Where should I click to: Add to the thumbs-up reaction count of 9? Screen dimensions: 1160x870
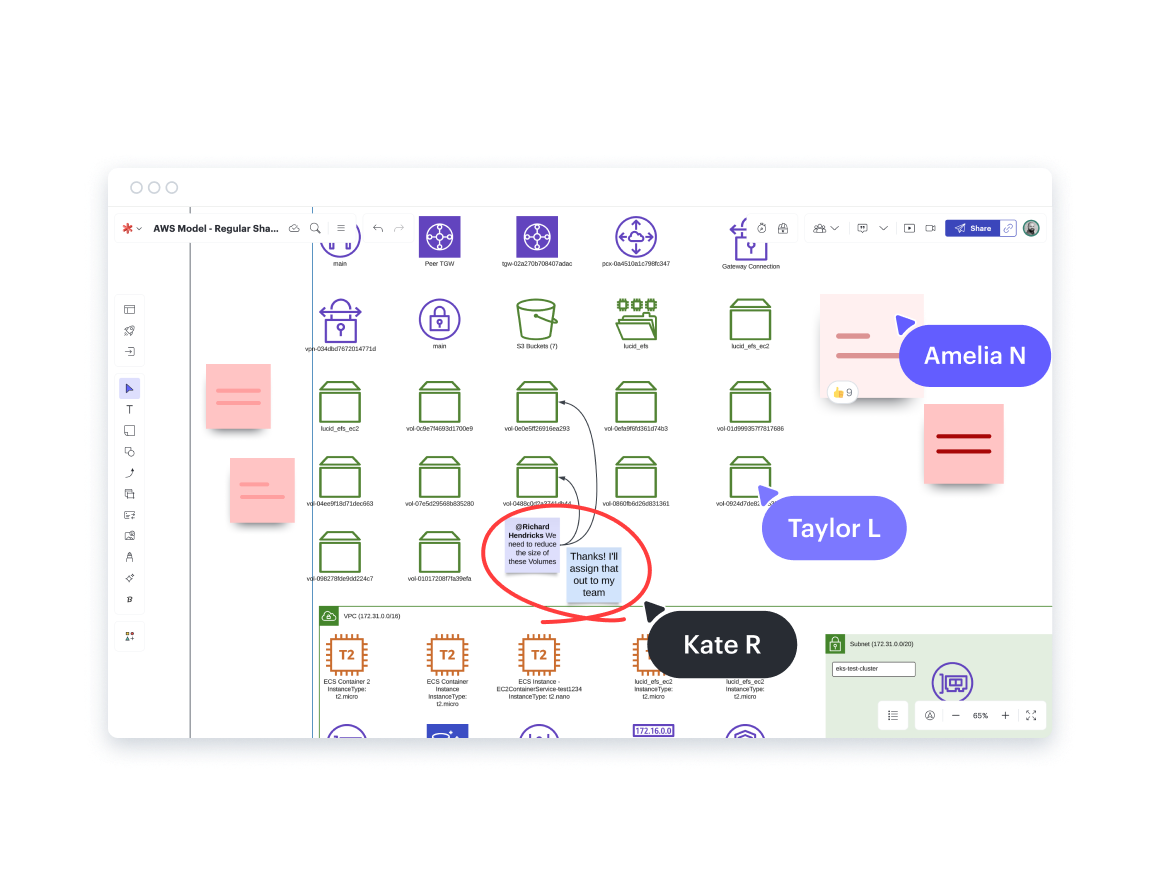841,392
